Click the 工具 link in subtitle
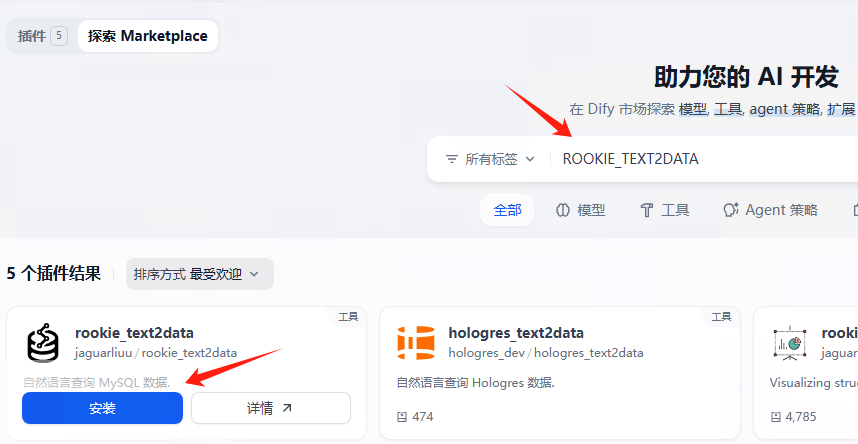The height and width of the screenshot is (444, 858). tap(728, 109)
